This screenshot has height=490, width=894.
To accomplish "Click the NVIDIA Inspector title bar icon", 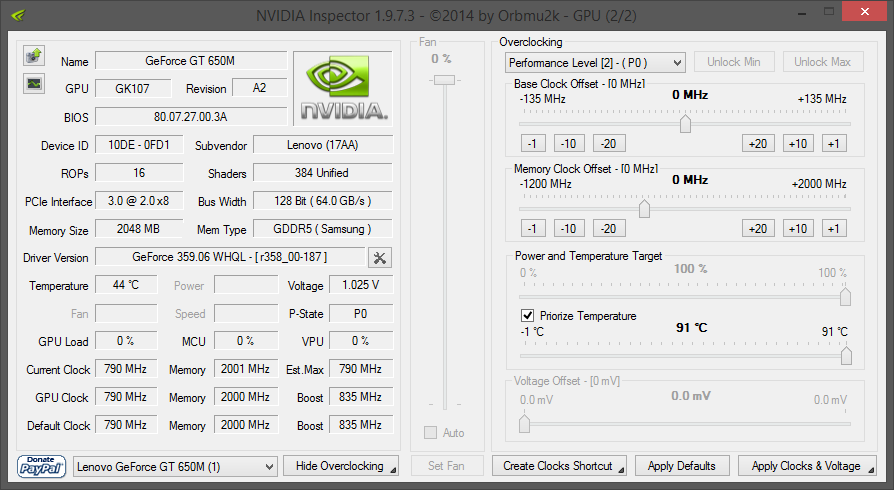I will click(x=18, y=15).
